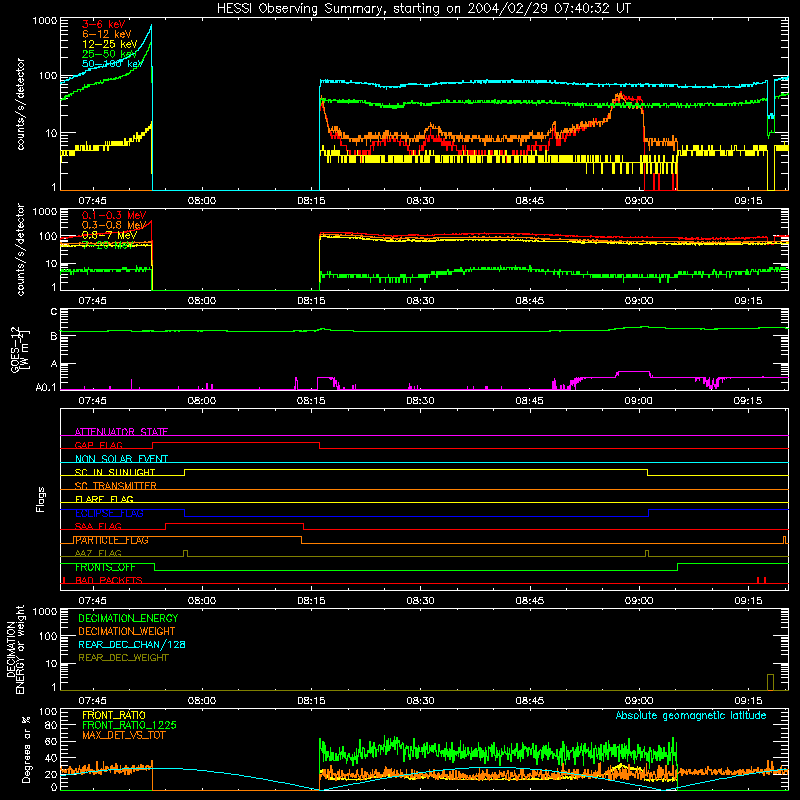Click the 0.8-7 MeV legend entry
The height and width of the screenshot is (800, 800).
pos(110,235)
